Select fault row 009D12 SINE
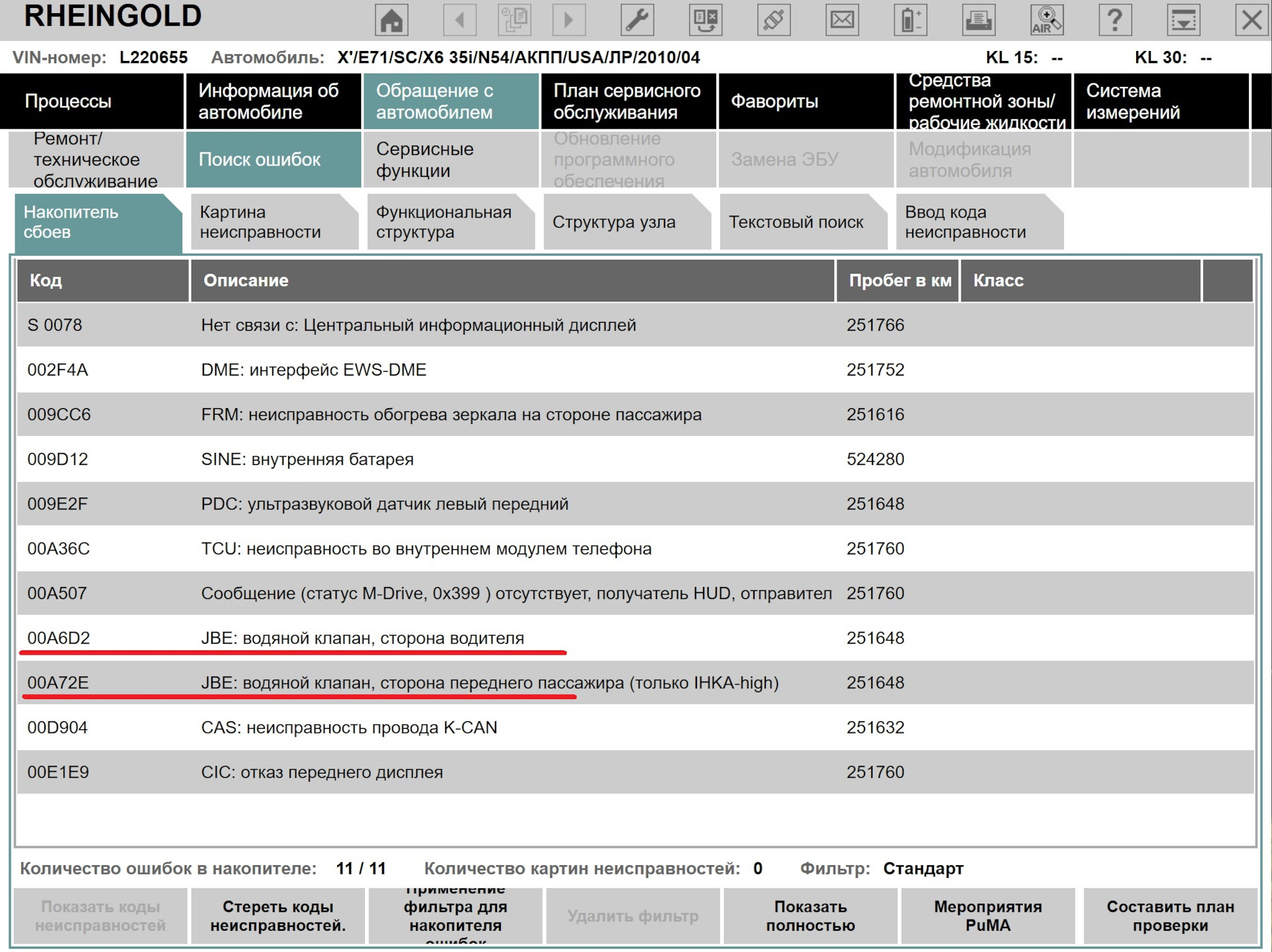 click(635, 459)
